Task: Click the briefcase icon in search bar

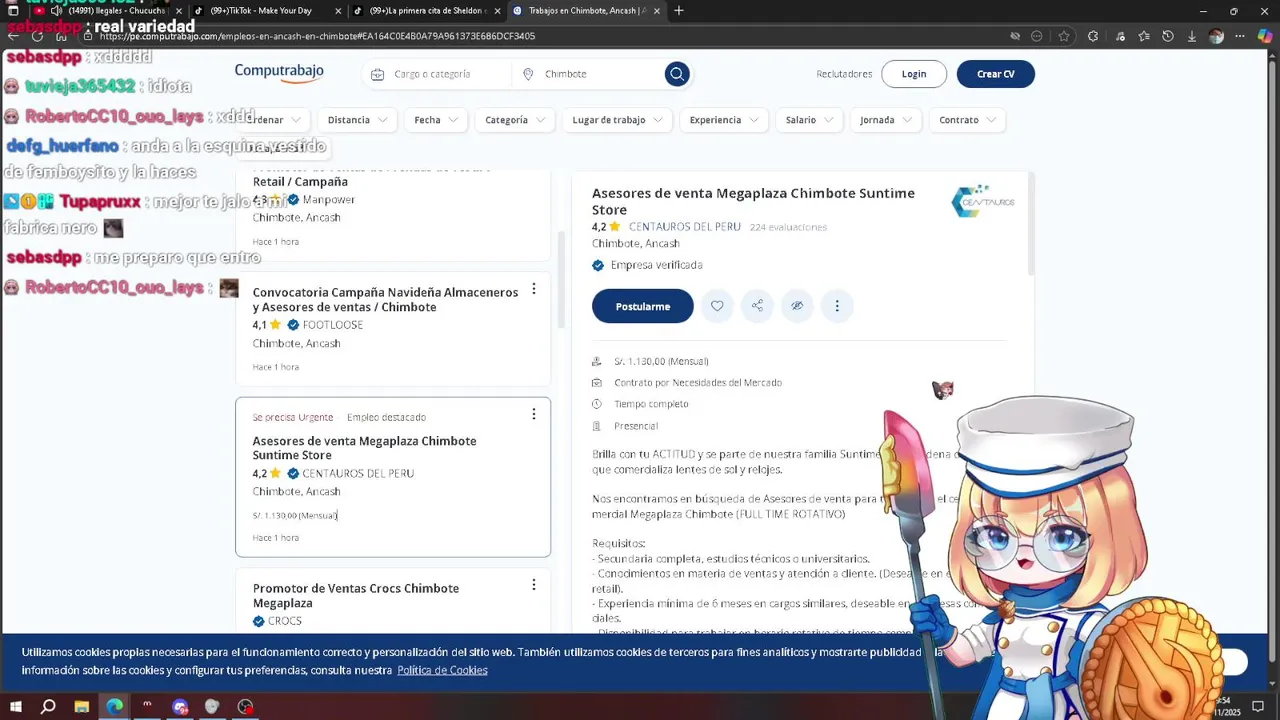Action: click(x=377, y=74)
